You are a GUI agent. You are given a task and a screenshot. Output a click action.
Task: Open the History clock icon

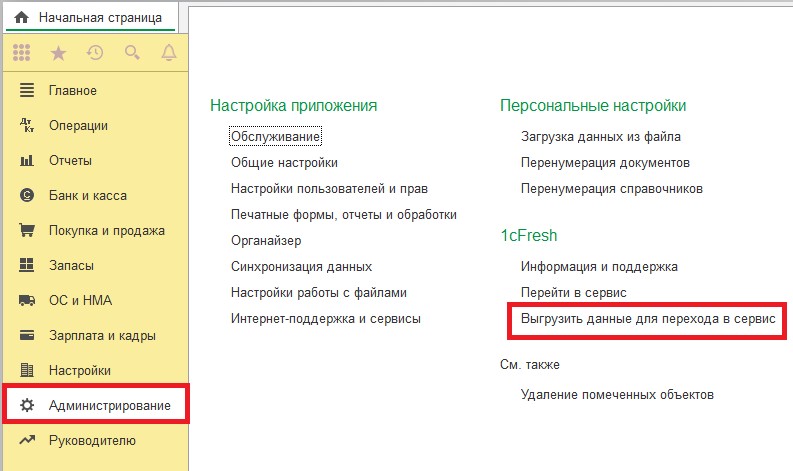[x=95, y=52]
